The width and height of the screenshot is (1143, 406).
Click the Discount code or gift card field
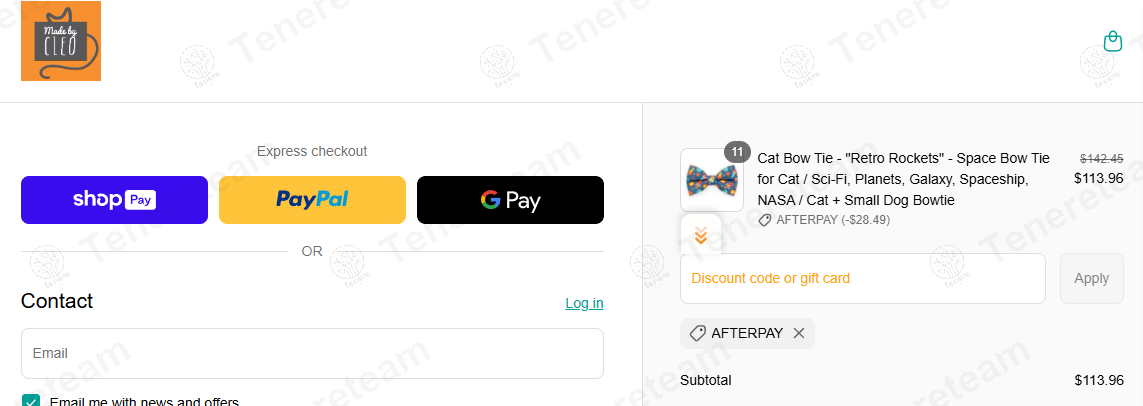(x=862, y=278)
